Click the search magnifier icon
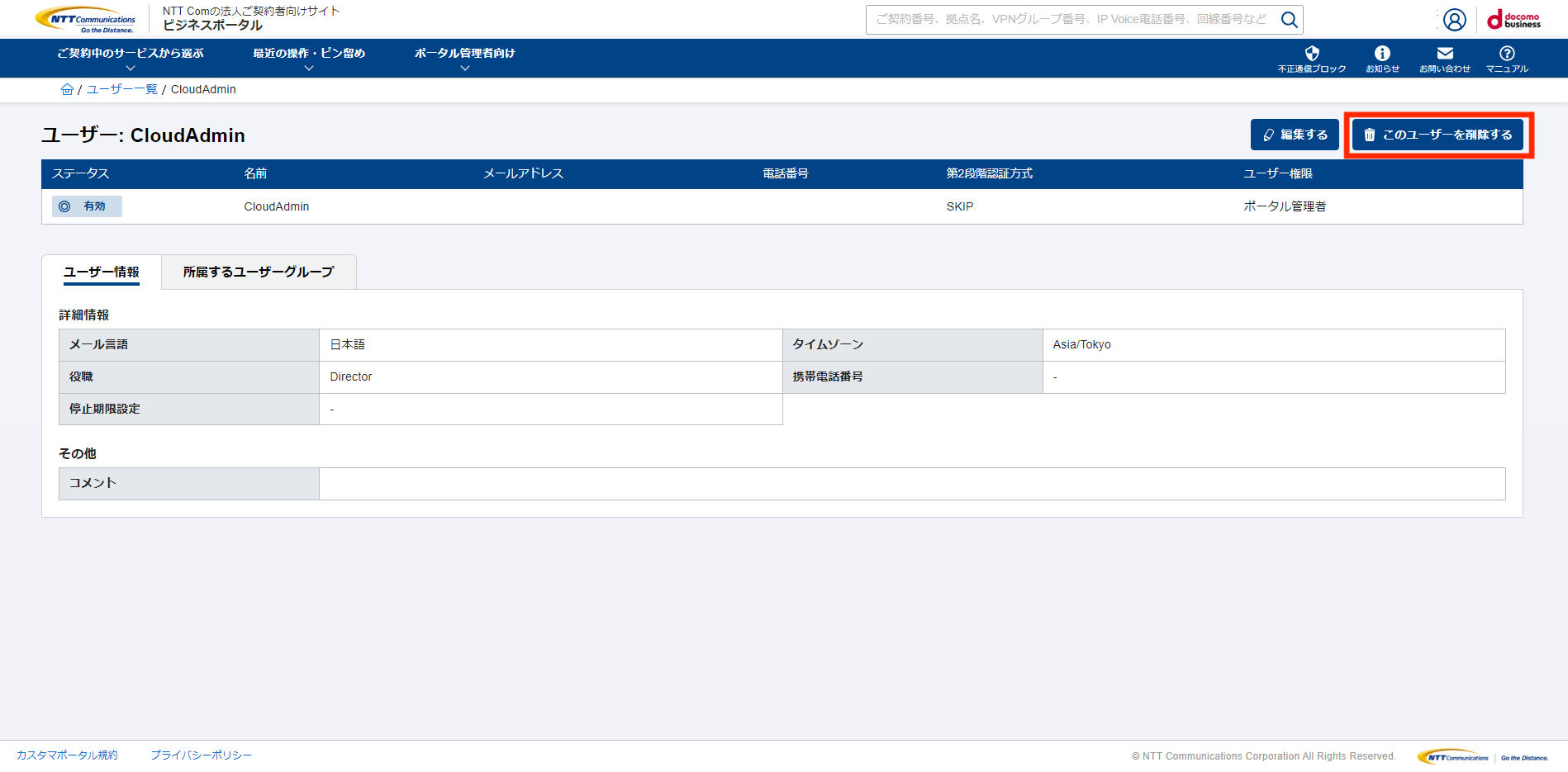Viewport: 1568px width, 772px height. point(1289,19)
